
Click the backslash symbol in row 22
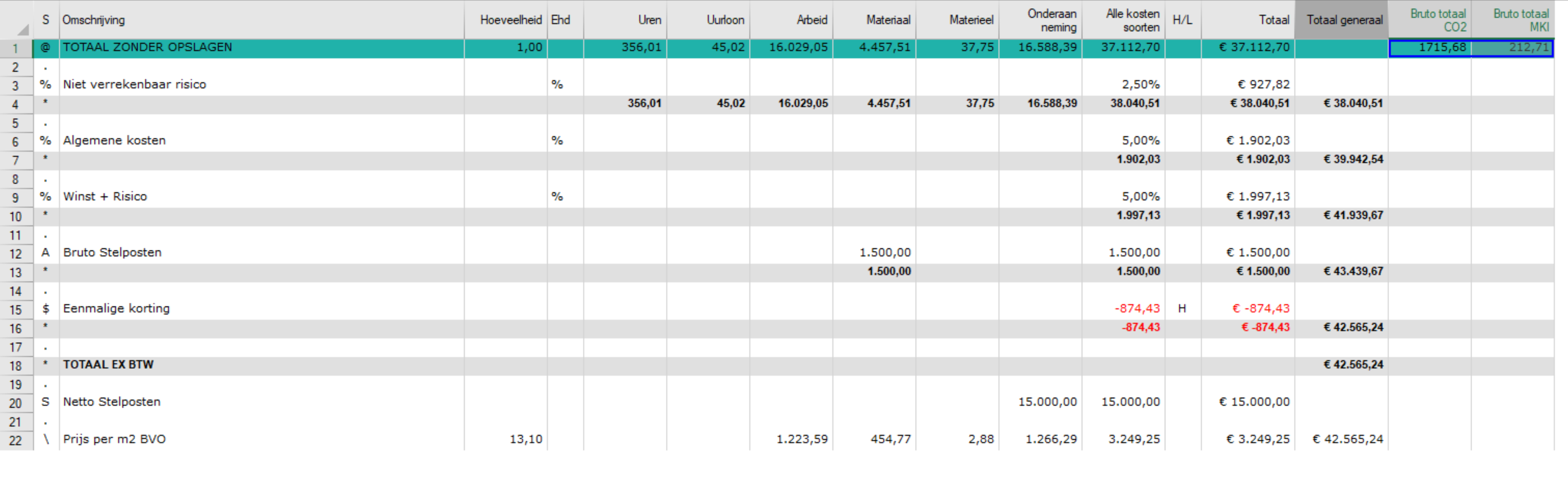click(46, 439)
